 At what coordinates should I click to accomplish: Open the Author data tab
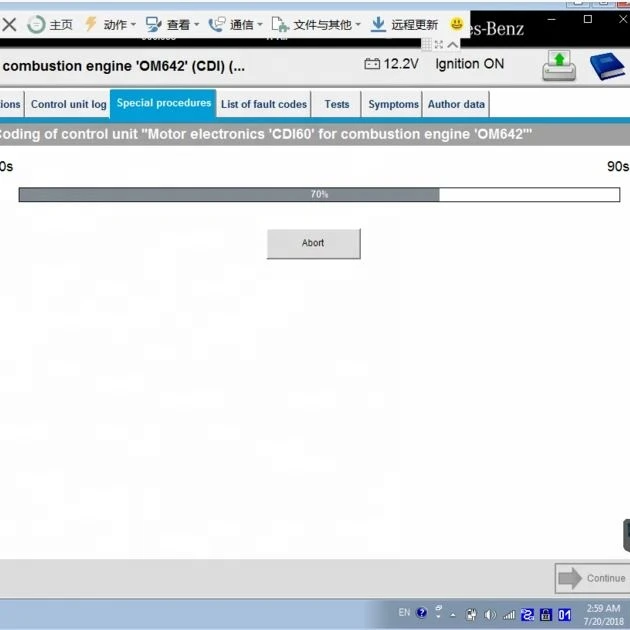click(x=456, y=104)
